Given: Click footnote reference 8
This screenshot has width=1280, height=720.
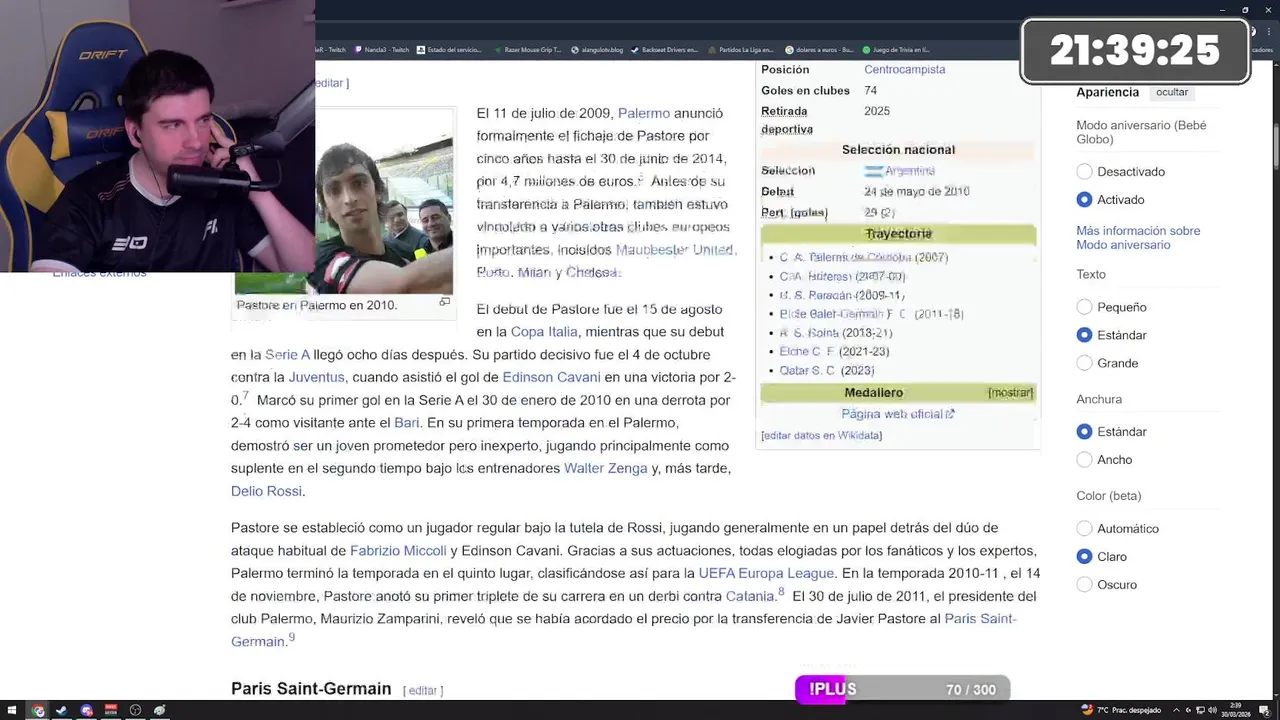Looking at the screenshot, I should pos(781,593).
